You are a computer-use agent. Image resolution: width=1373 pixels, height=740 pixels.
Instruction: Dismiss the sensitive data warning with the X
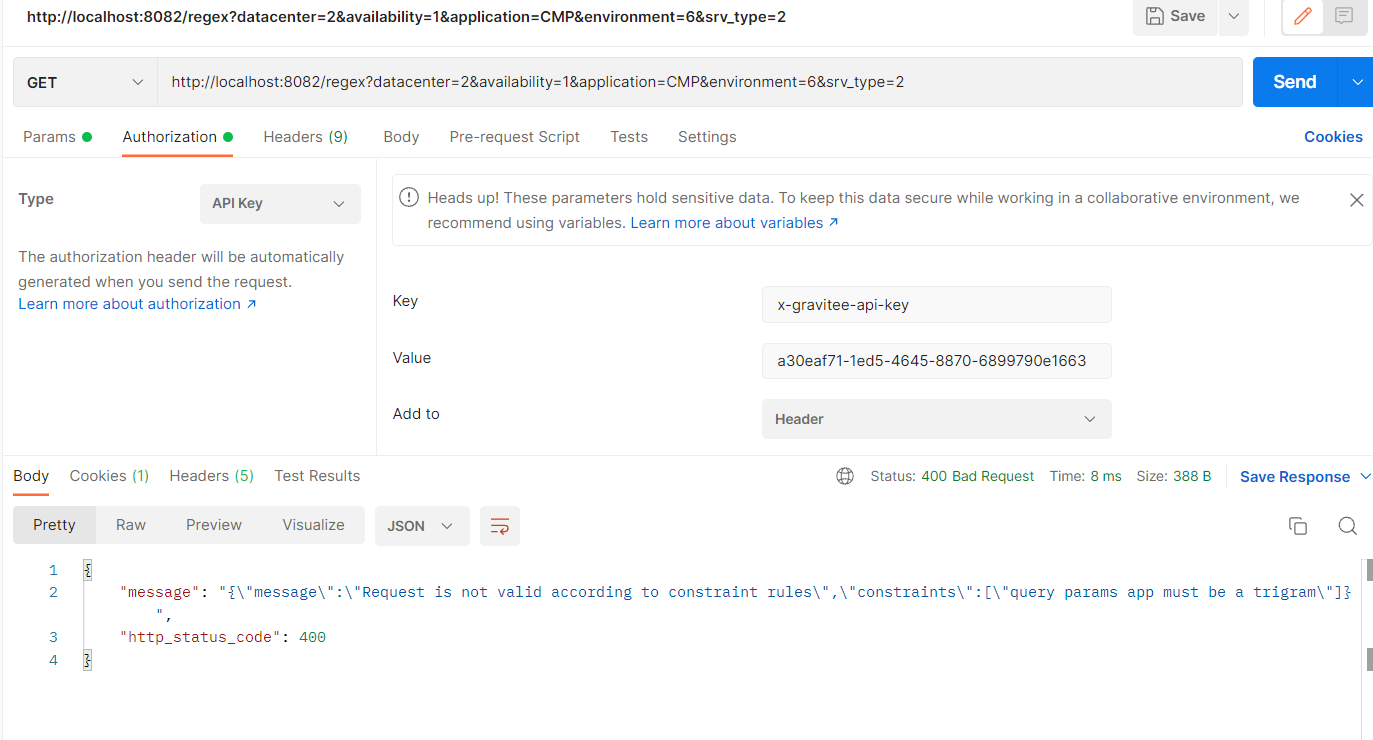(1356, 199)
